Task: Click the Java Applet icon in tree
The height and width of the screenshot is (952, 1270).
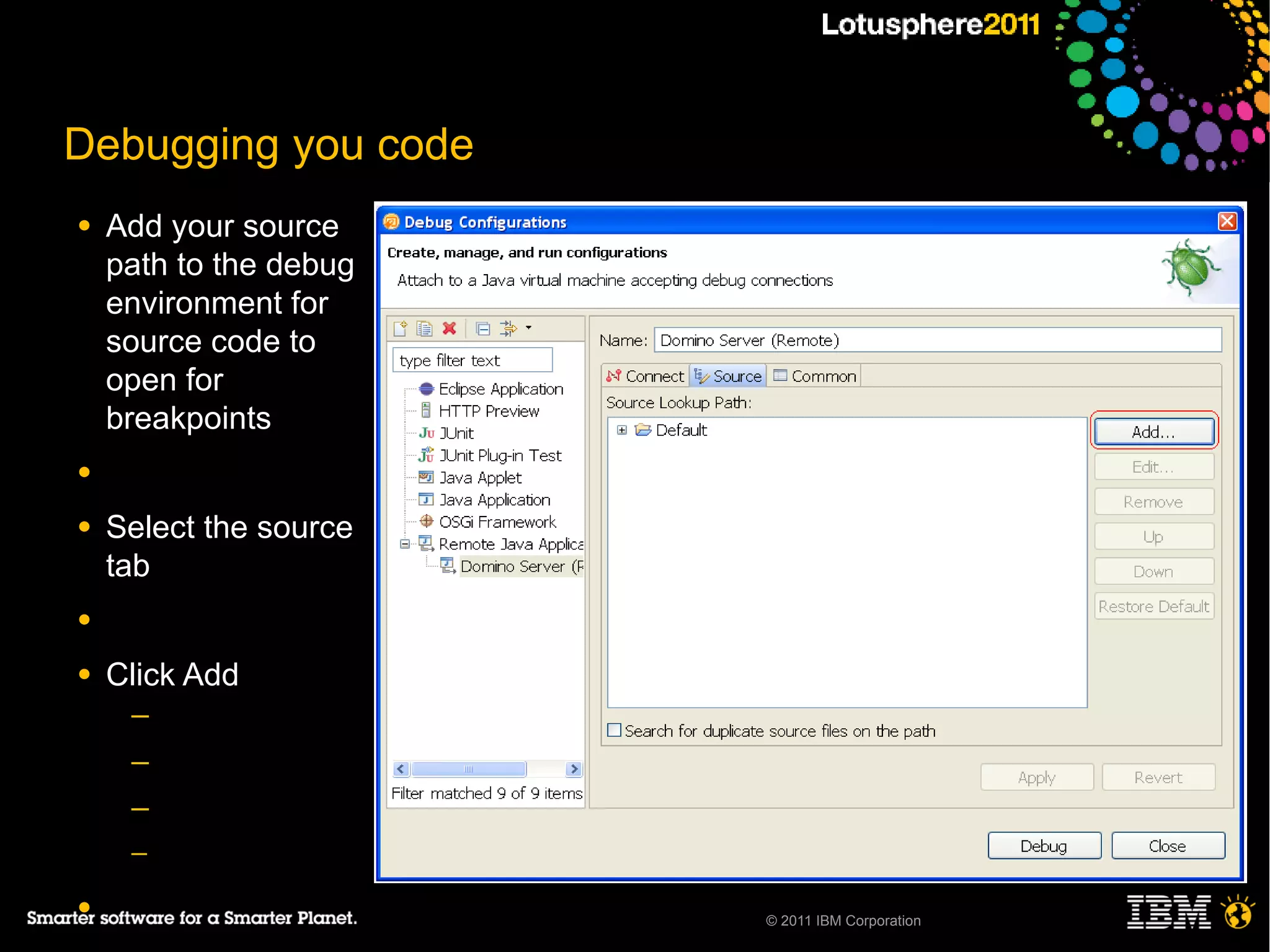Action: click(426, 477)
